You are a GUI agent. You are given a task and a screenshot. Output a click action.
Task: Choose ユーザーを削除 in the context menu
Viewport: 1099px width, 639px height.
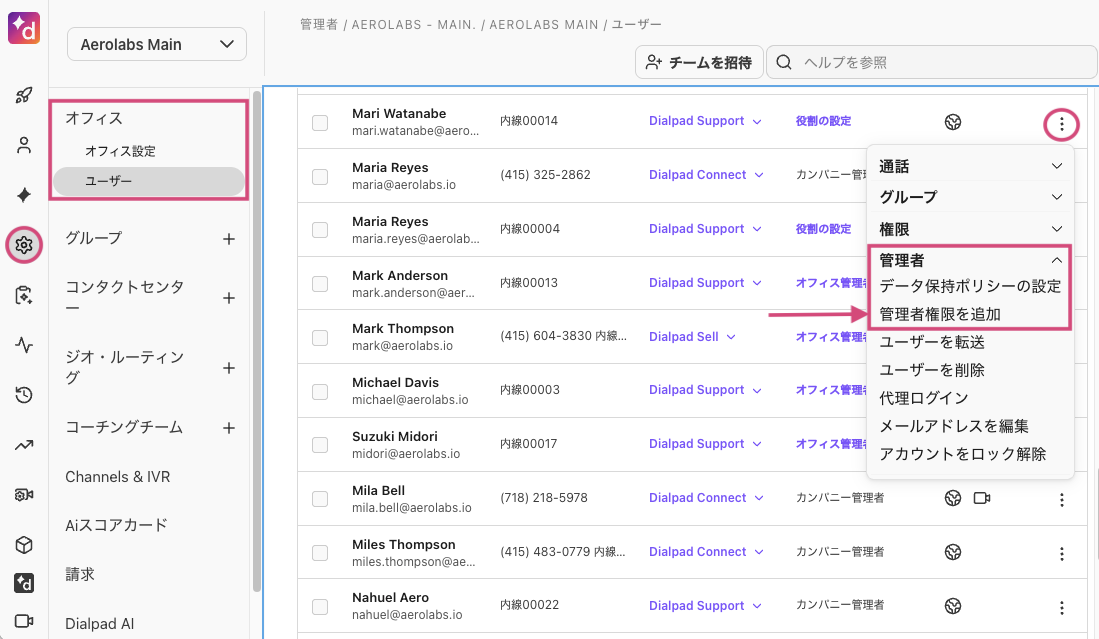tap(932, 370)
